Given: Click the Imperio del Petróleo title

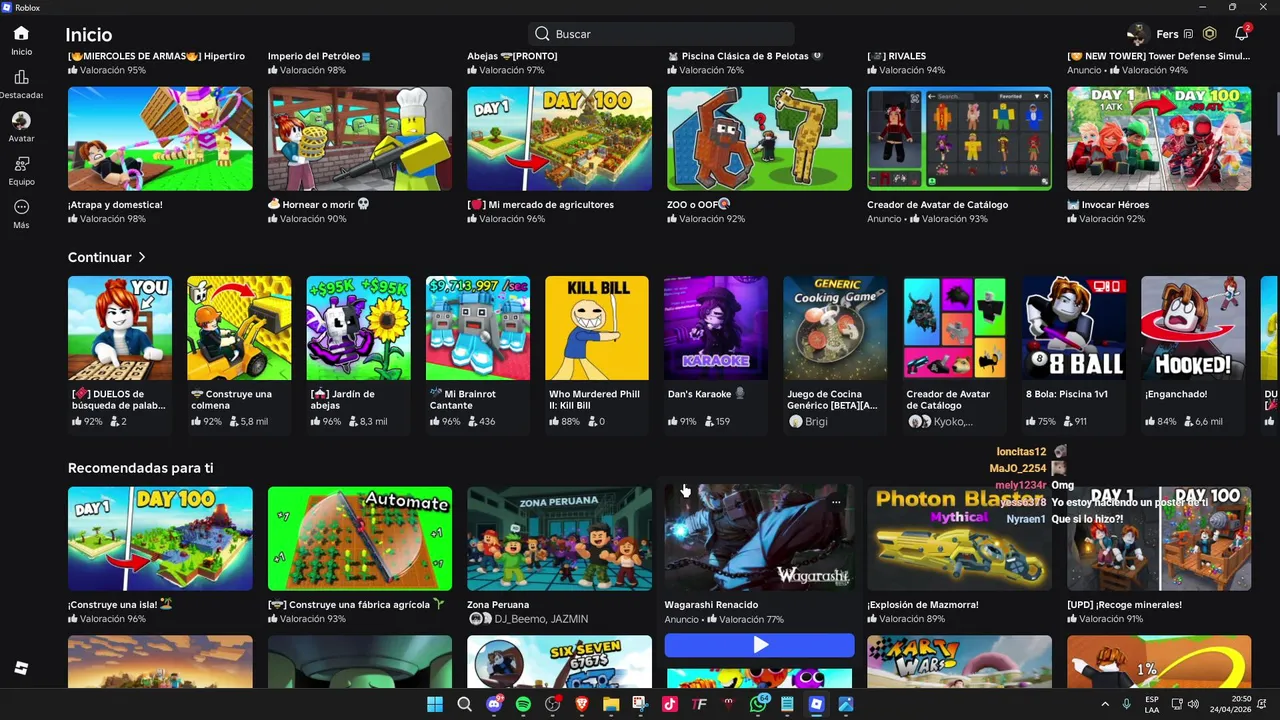Looking at the screenshot, I should point(319,56).
